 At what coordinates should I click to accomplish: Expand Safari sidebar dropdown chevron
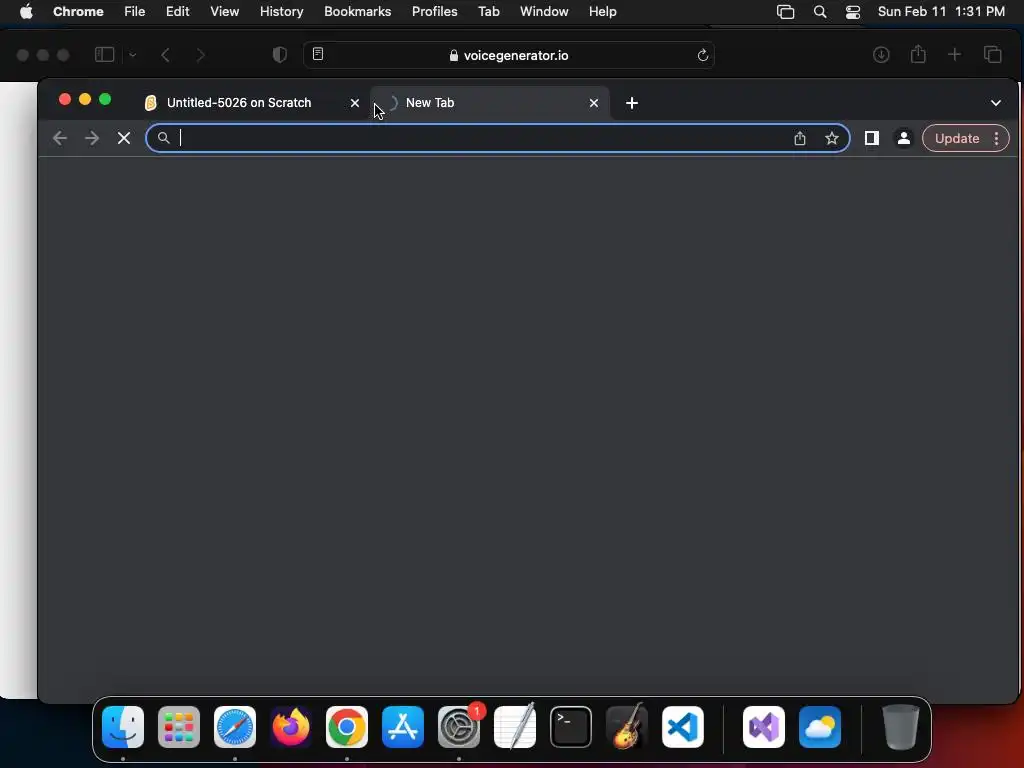click(133, 55)
